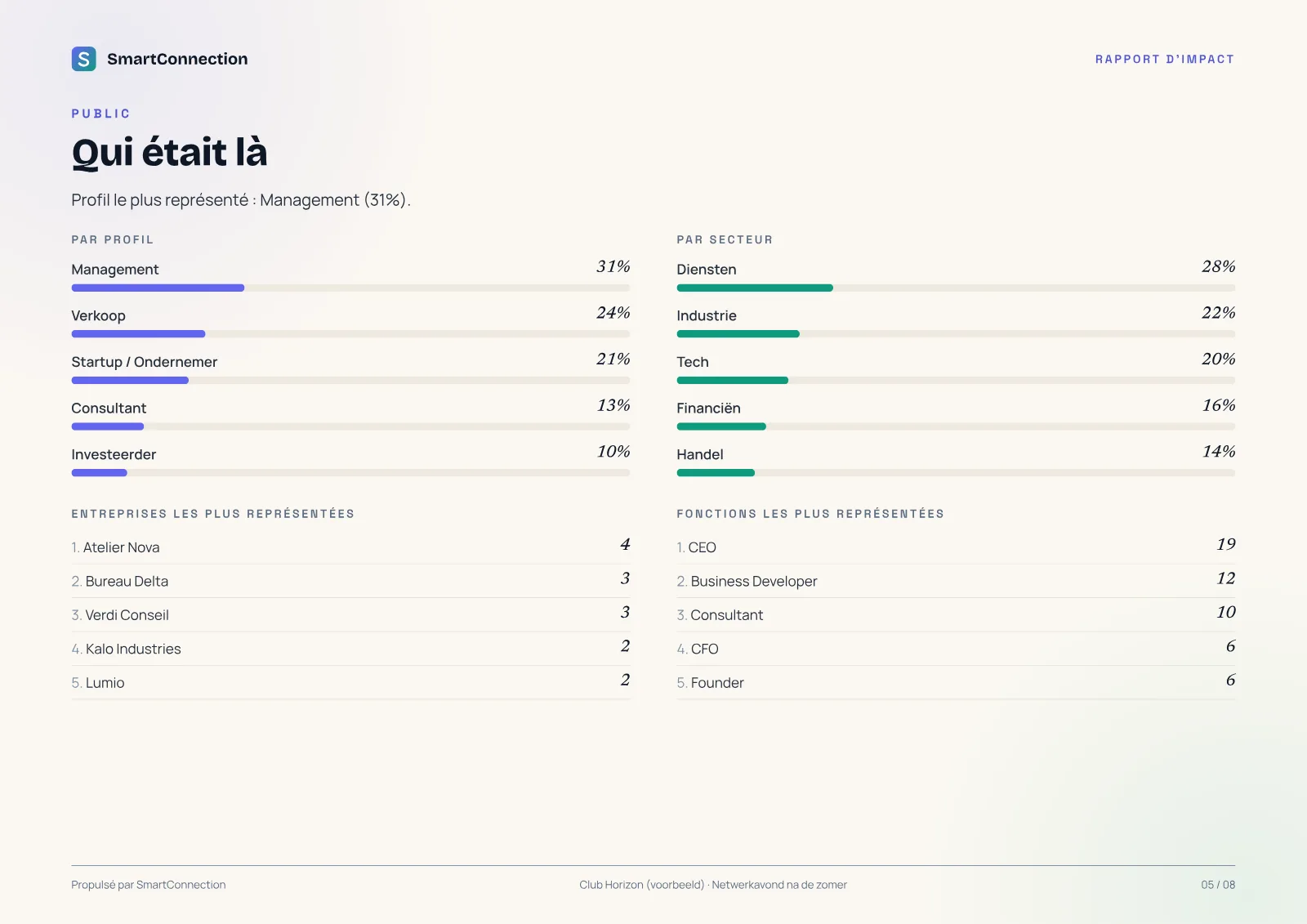Viewport: 1307px width, 924px height.
Task: Select the Startup / Ondernemer label
Action: (145, 362)
